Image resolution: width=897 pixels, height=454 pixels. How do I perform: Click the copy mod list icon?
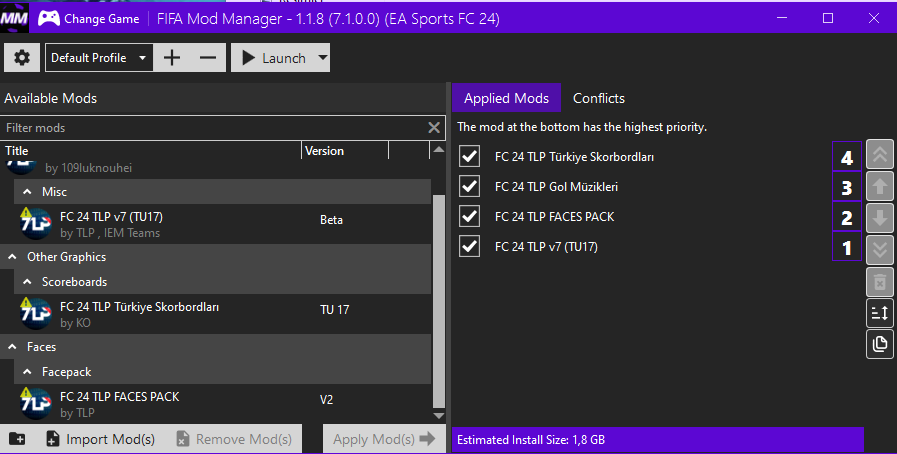pyautogui.click(x=880, y=344)
